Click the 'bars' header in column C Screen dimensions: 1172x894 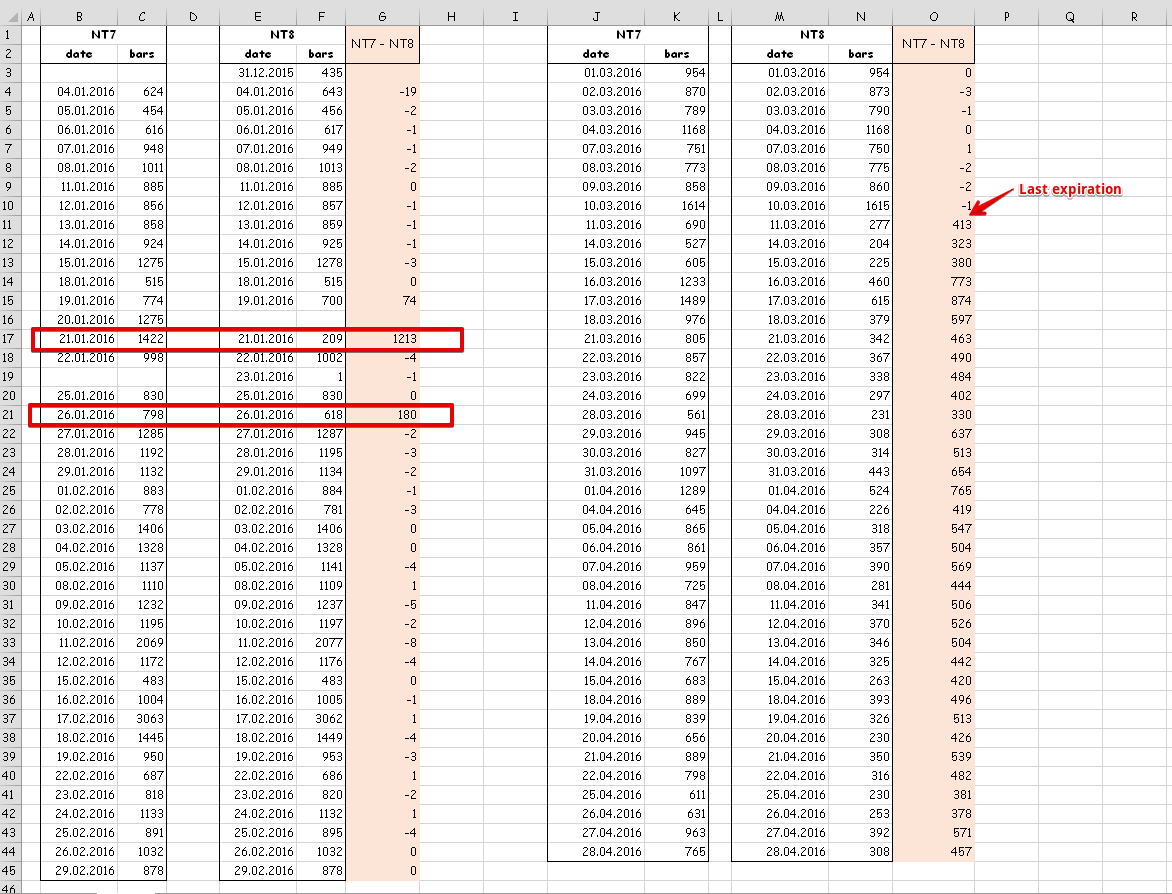click(x=142, y=54)
